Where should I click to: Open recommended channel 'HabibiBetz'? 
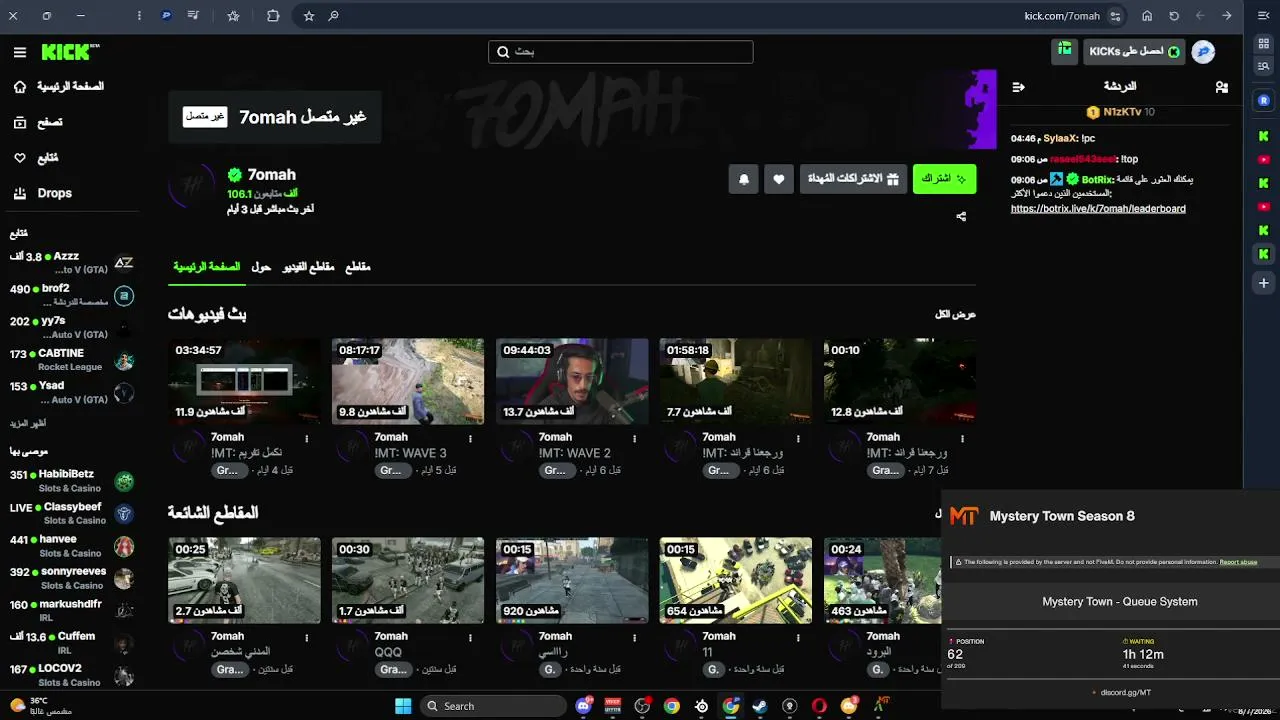[x=72, y=482]
